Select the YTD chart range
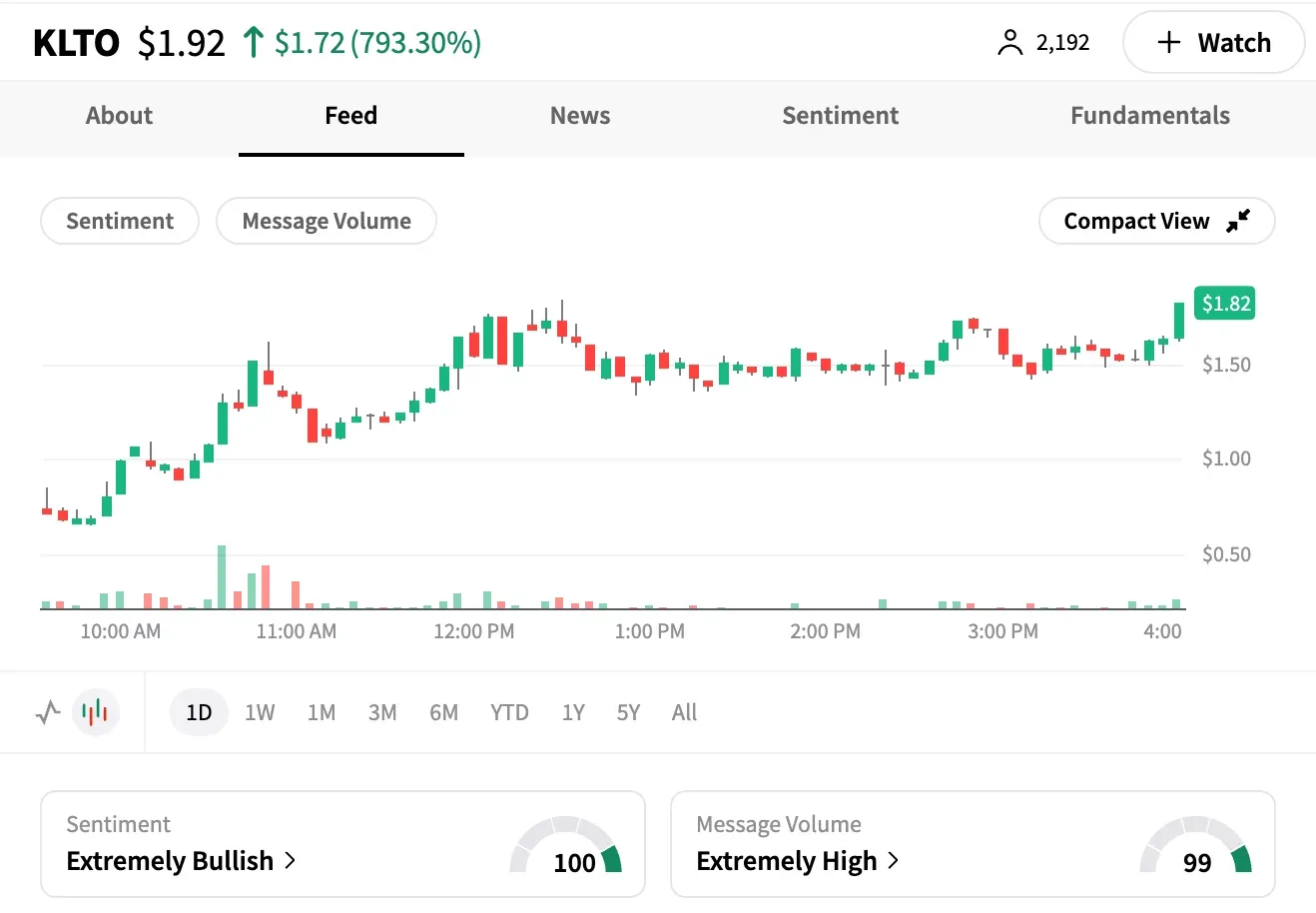 pyautogui.click(x=509, y=713)
